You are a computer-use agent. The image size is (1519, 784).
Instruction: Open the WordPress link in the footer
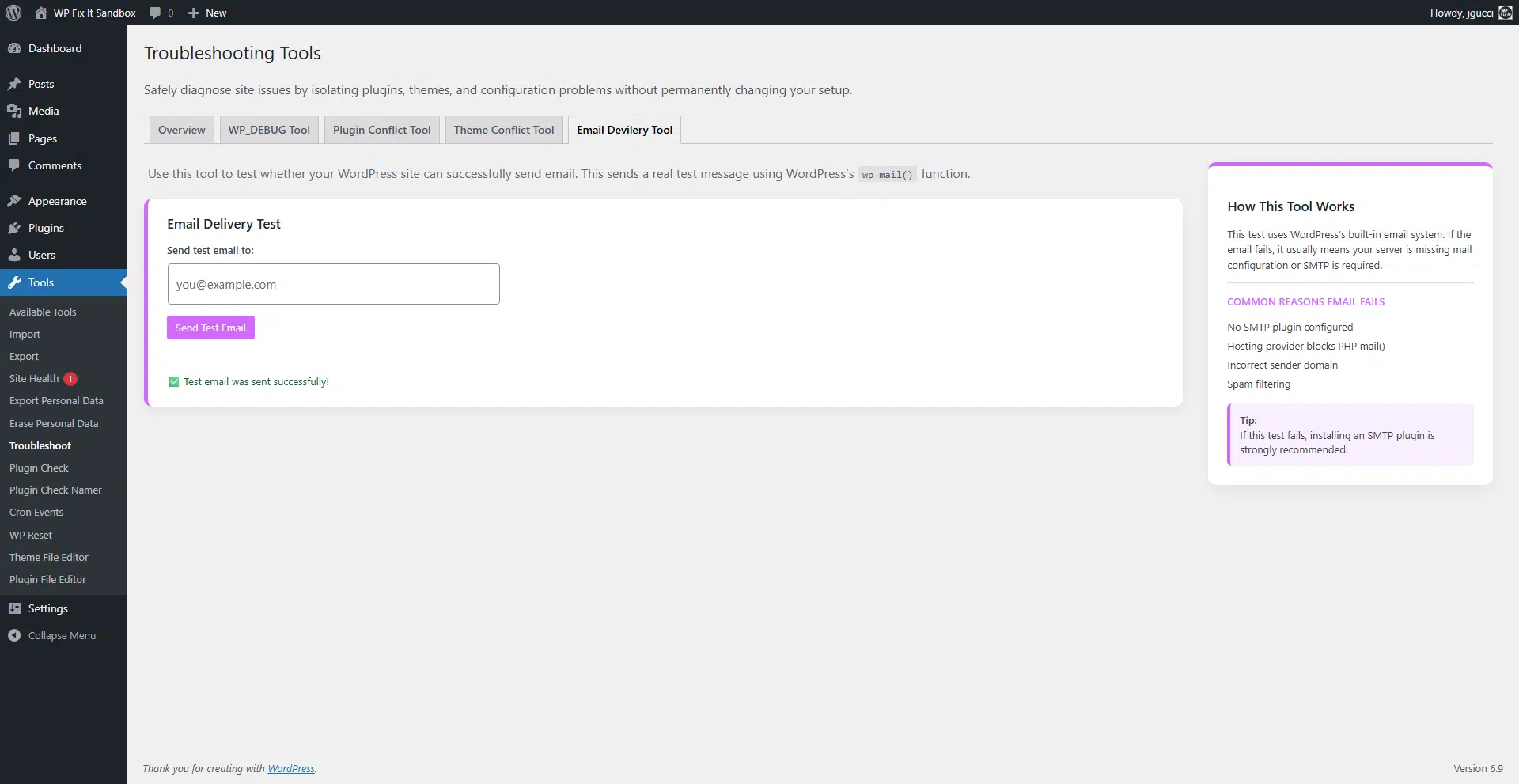click(x=290, y=767)
